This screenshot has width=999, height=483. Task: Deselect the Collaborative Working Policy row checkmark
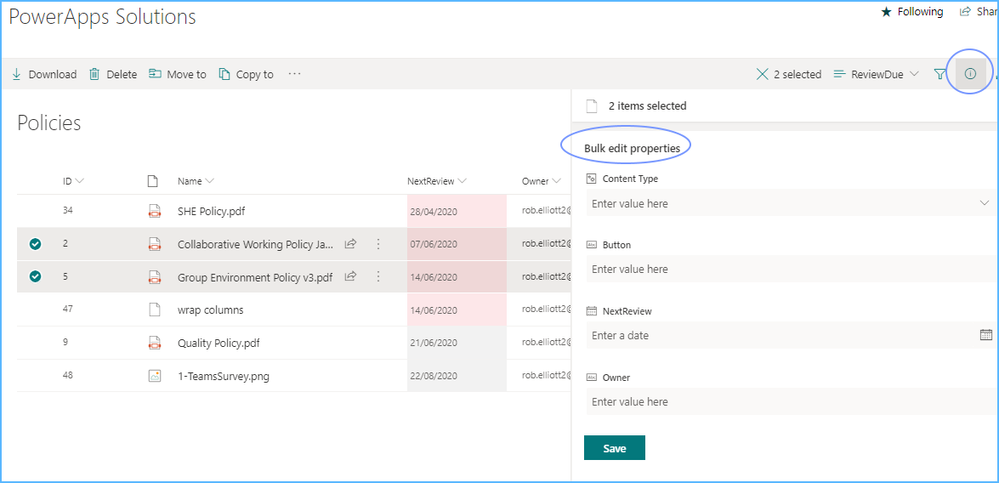point(36,243)
